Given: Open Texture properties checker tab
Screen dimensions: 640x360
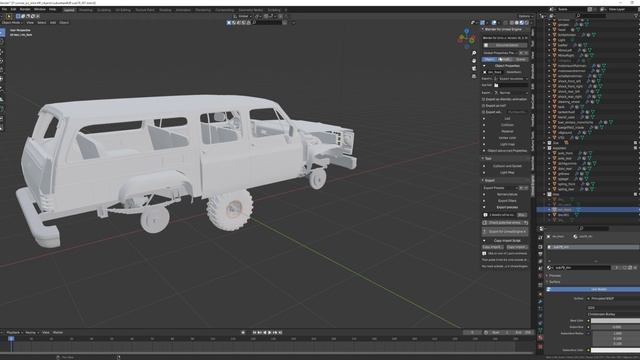Looking at the screenshot, I should (540, 346).
